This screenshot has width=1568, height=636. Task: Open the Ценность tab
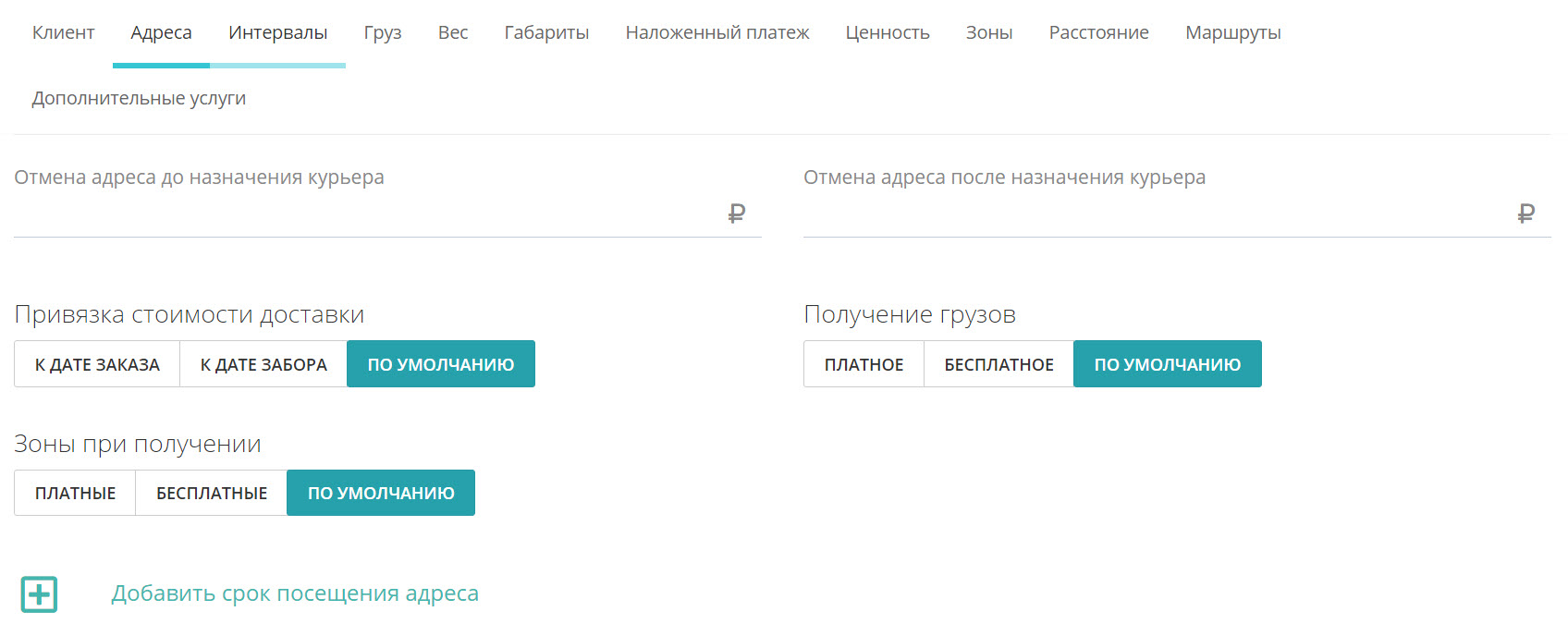click(888, 32)
